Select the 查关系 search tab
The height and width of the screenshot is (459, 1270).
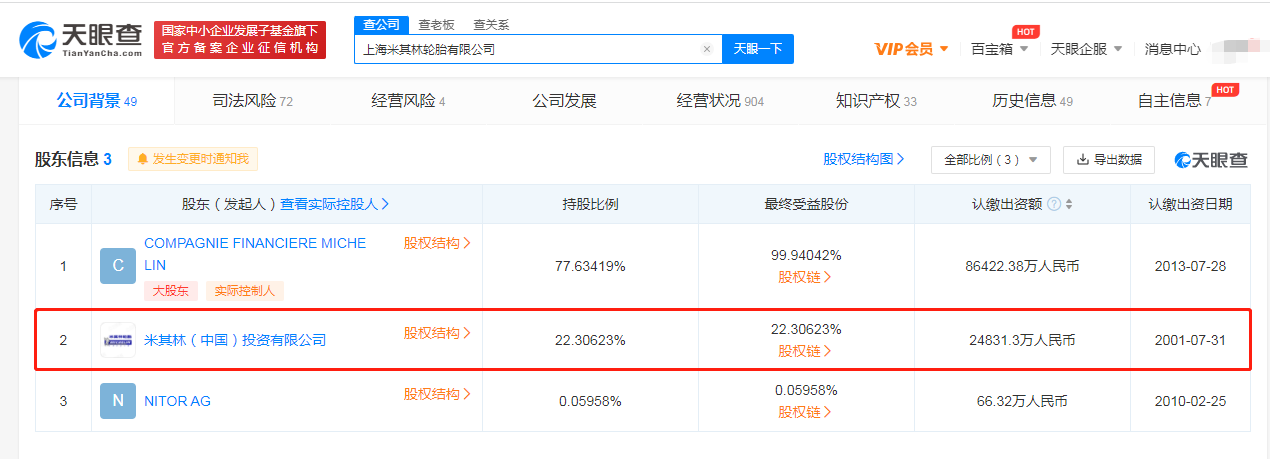(x=491, y=25)
